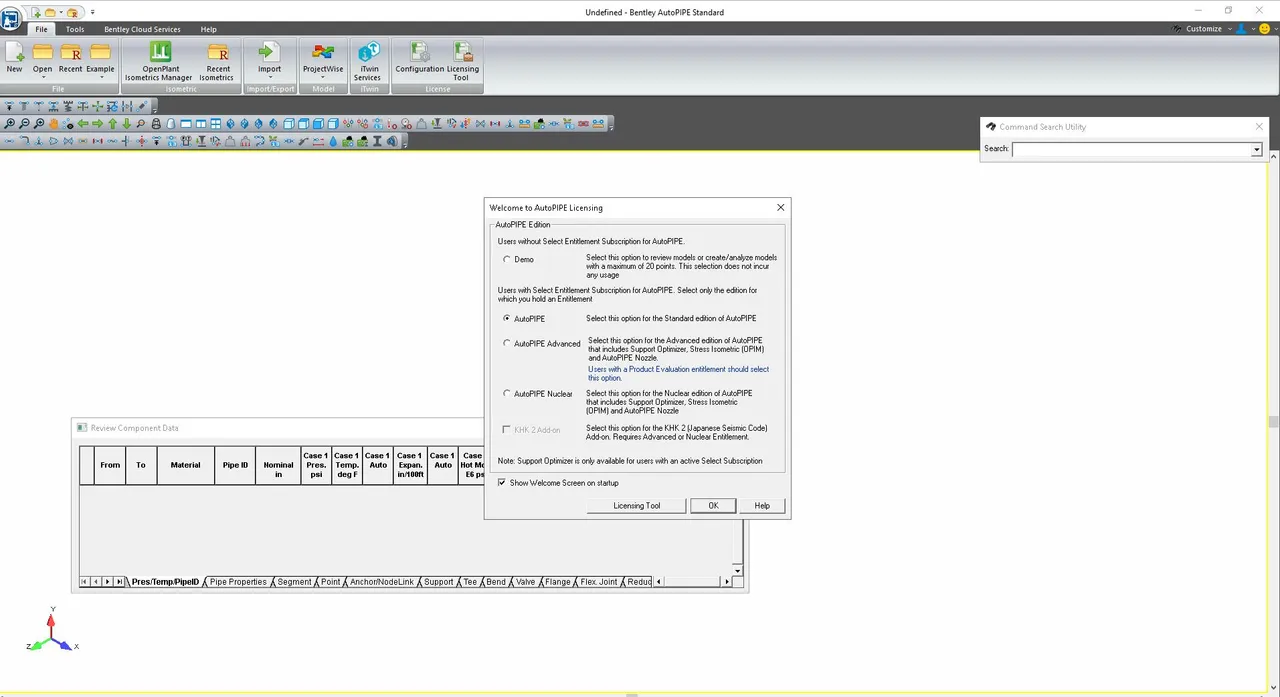
Task: Click the New file icon in ribbon
Action: [x=14, y=58]
